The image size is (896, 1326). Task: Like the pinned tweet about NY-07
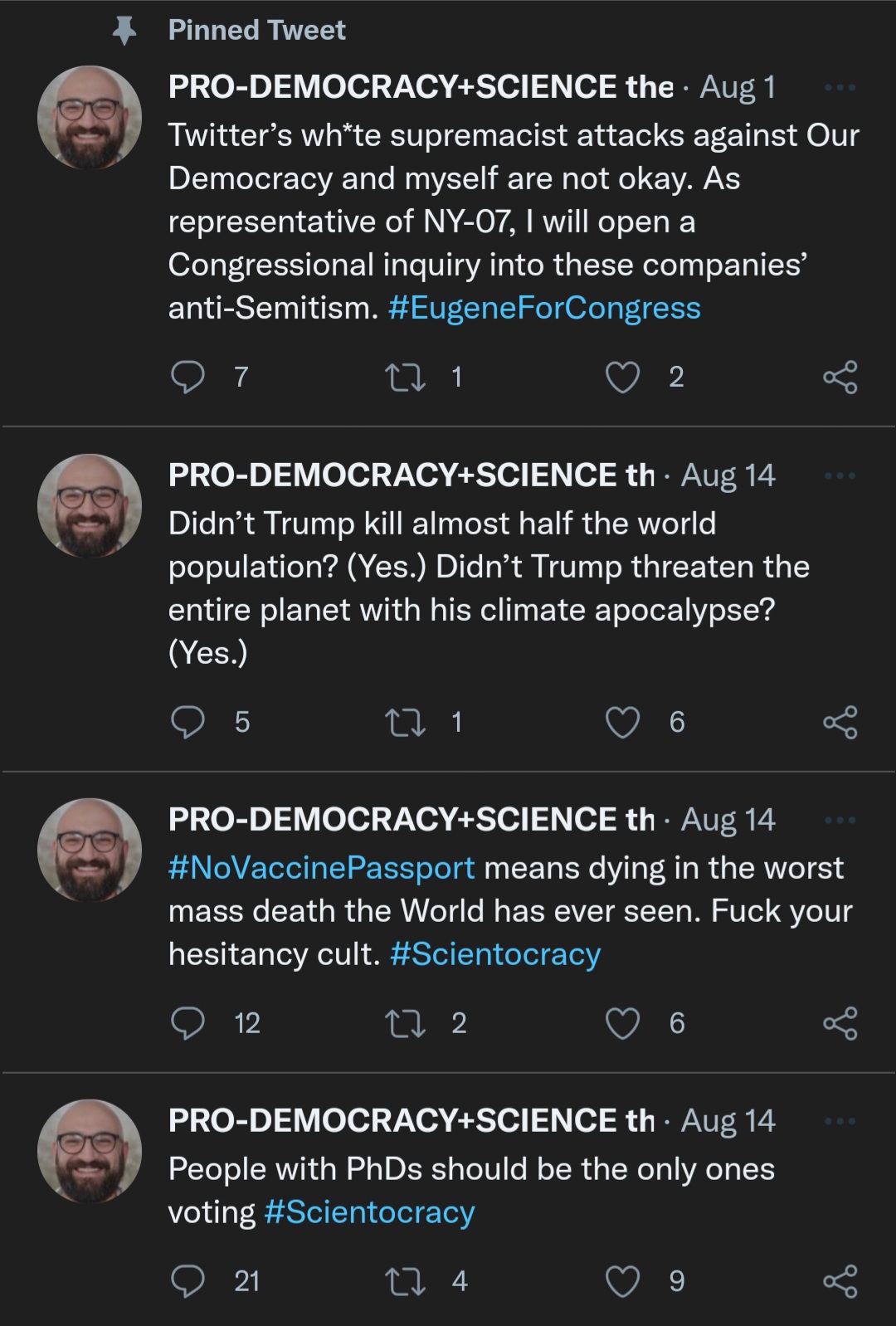pos(622,378)
